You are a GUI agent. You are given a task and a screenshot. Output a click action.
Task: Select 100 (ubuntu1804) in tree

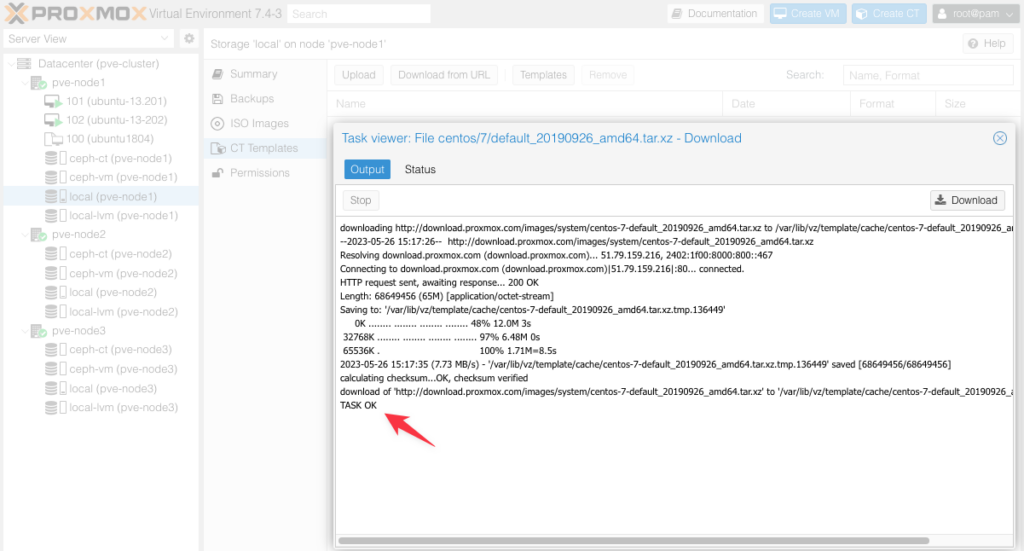coord(110,139)
